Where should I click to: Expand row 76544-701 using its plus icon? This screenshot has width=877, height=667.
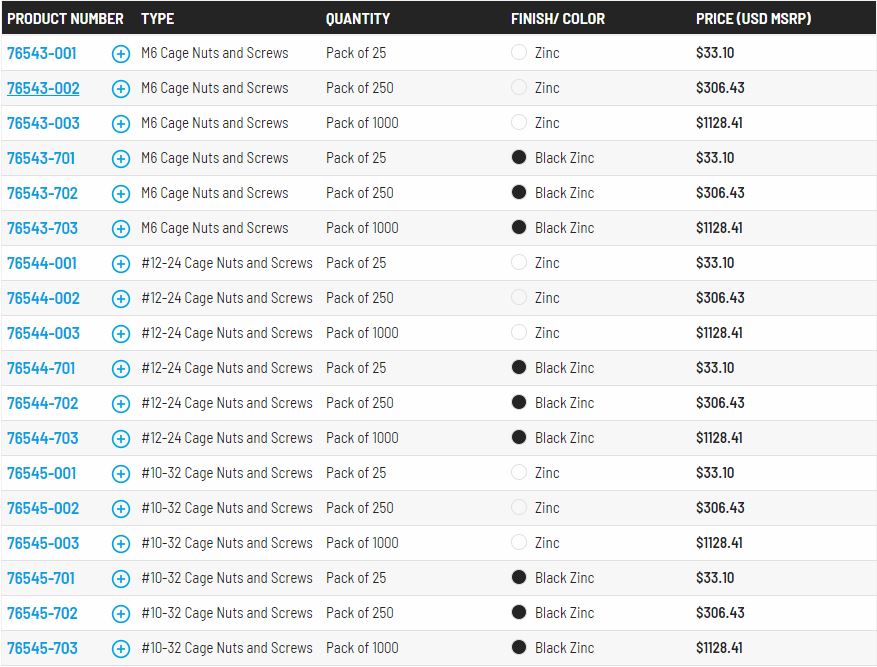[121, 369]
